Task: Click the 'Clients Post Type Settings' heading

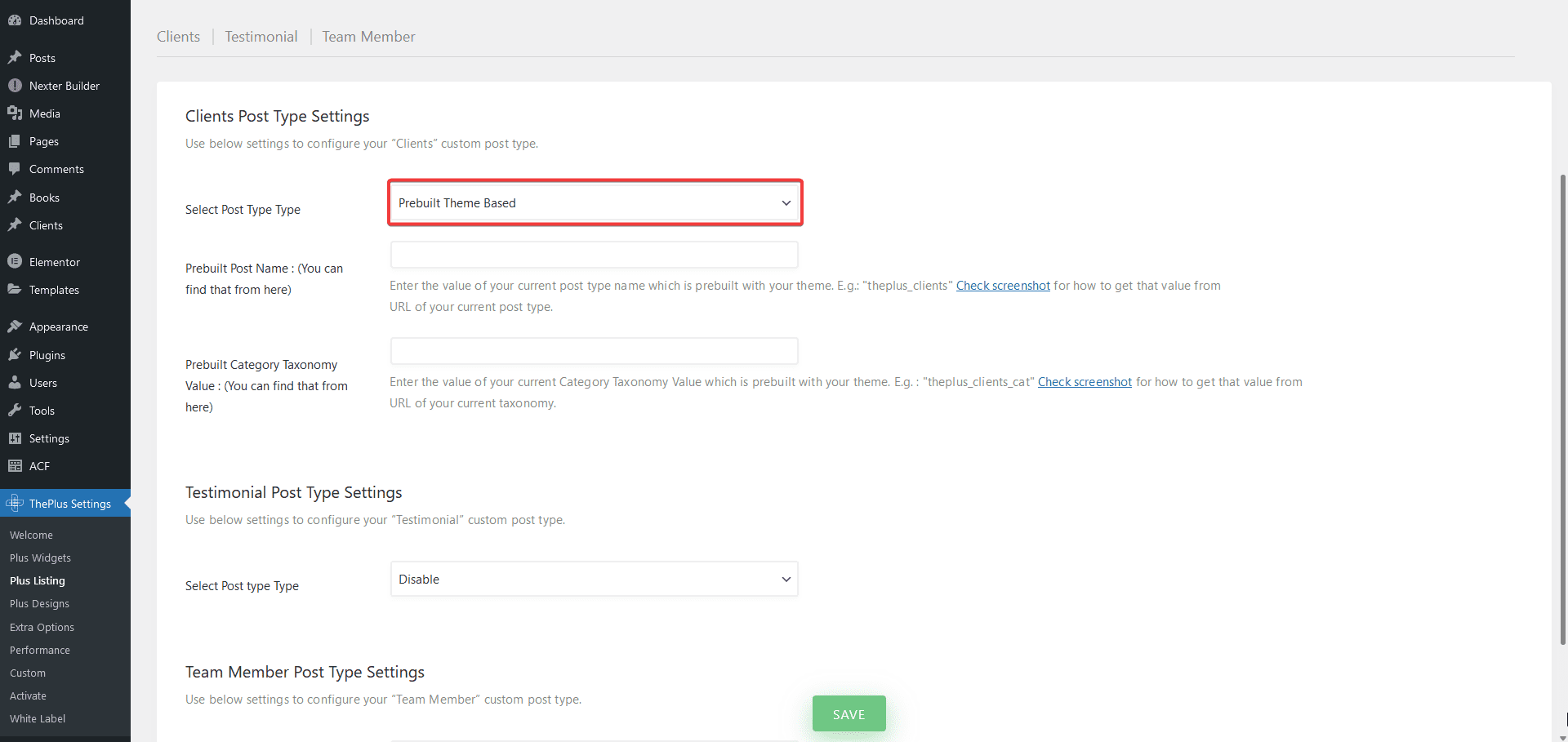Action: pyautogui.click(x=278, y=117)
